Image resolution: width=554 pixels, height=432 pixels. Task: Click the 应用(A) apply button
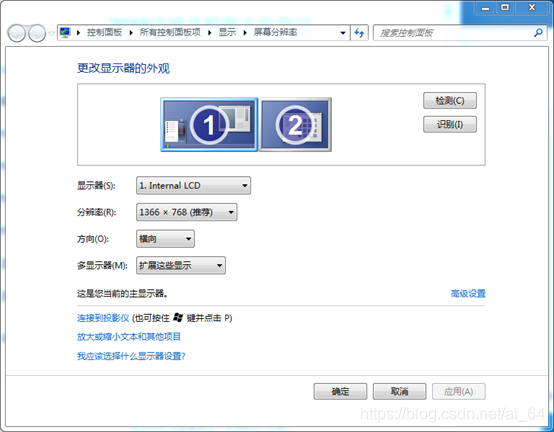(x=459, y=391)
